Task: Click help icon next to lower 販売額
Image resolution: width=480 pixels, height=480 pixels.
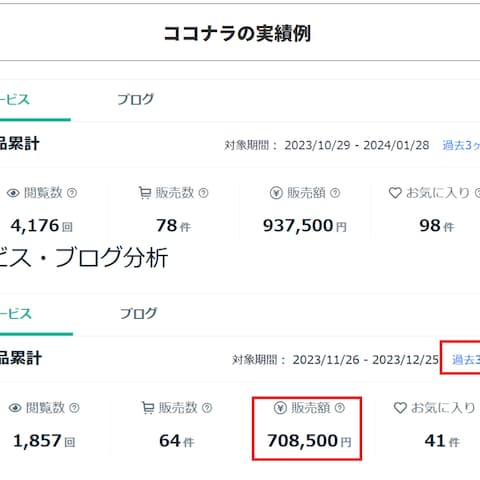Action: (x=340, y=408)
